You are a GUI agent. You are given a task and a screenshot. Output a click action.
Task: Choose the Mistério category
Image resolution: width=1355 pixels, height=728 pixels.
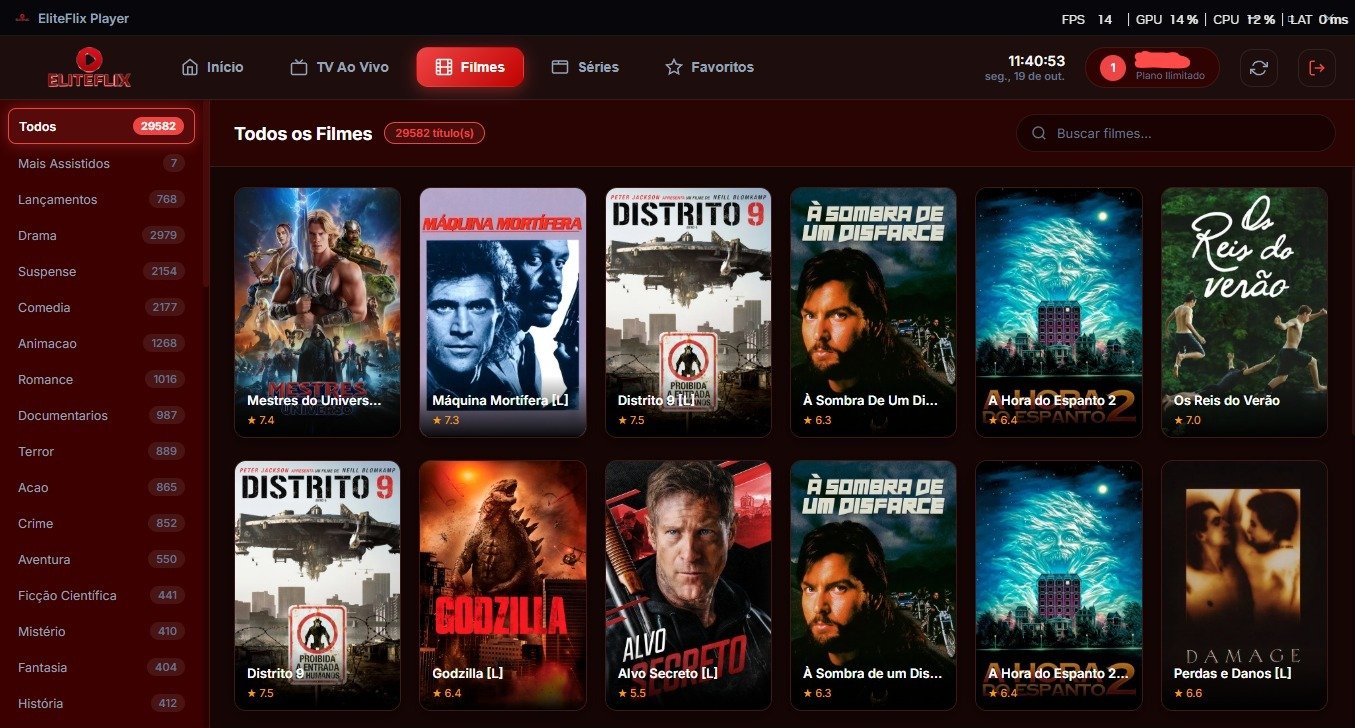101,631
